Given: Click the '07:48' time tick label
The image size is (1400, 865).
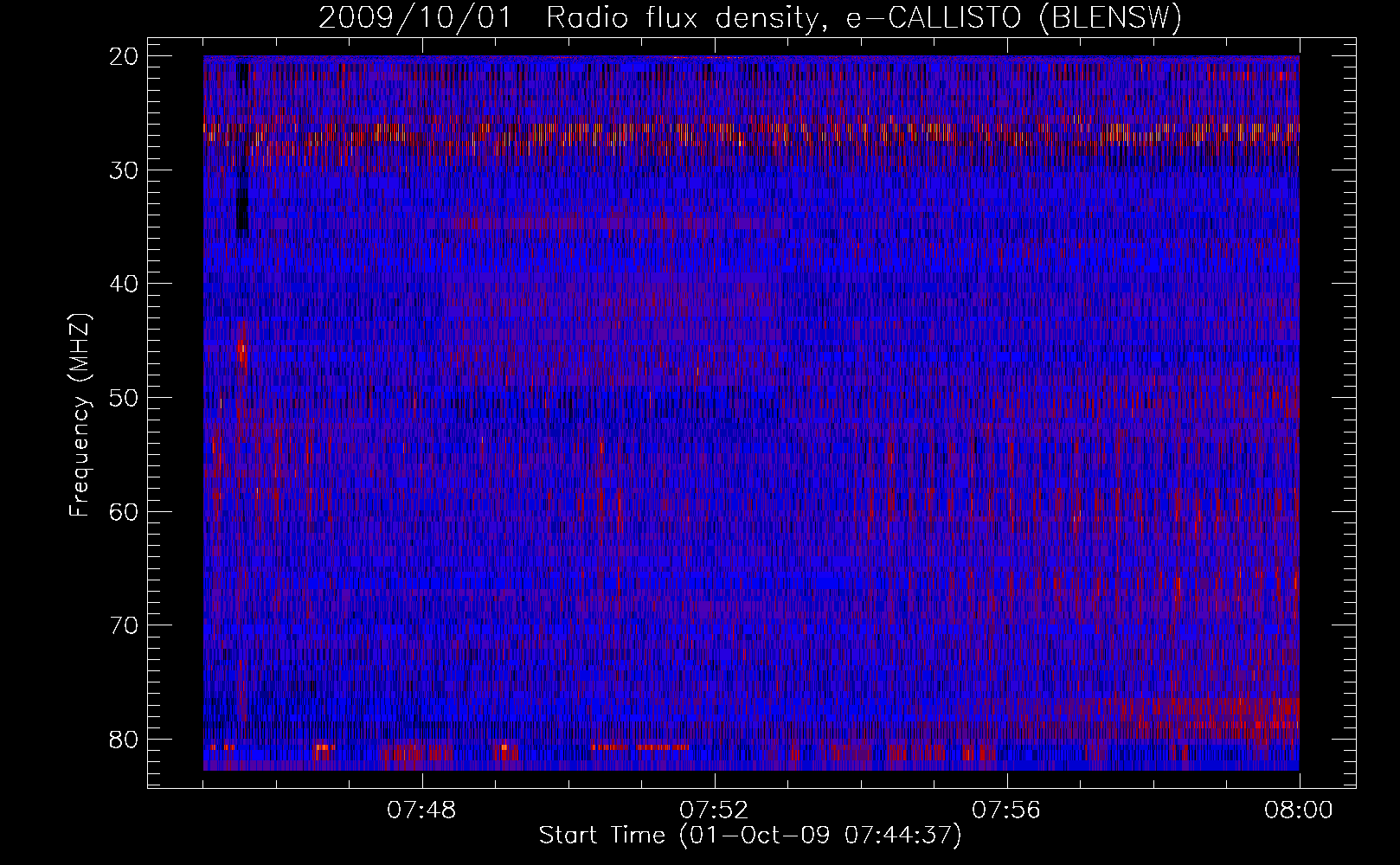Looking at the screenshot, I should 422,811.
